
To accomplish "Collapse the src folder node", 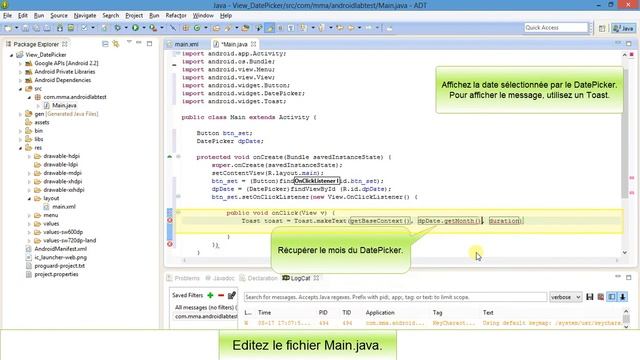I will point(20,89).
